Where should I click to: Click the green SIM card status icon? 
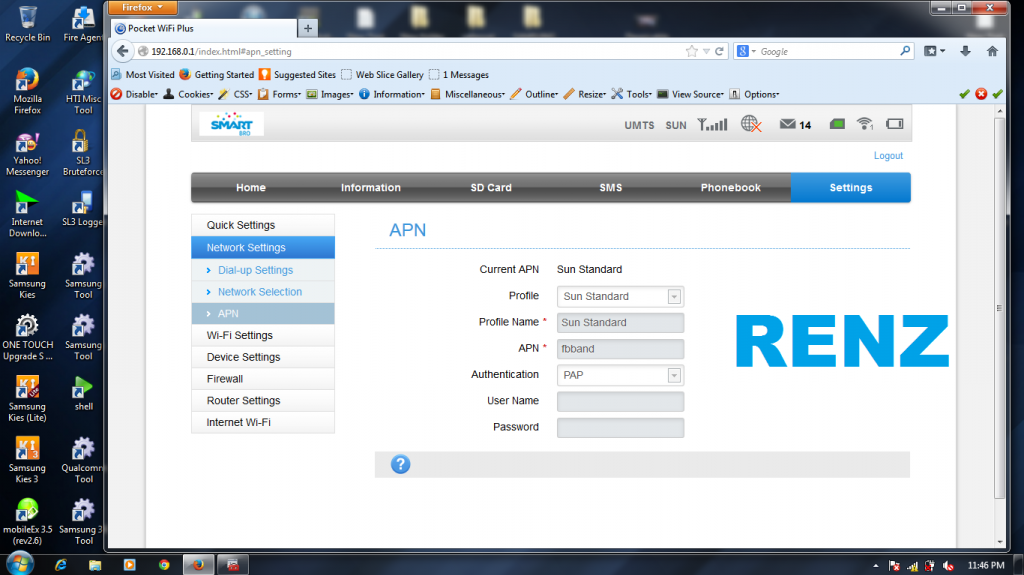pos(837,123)
